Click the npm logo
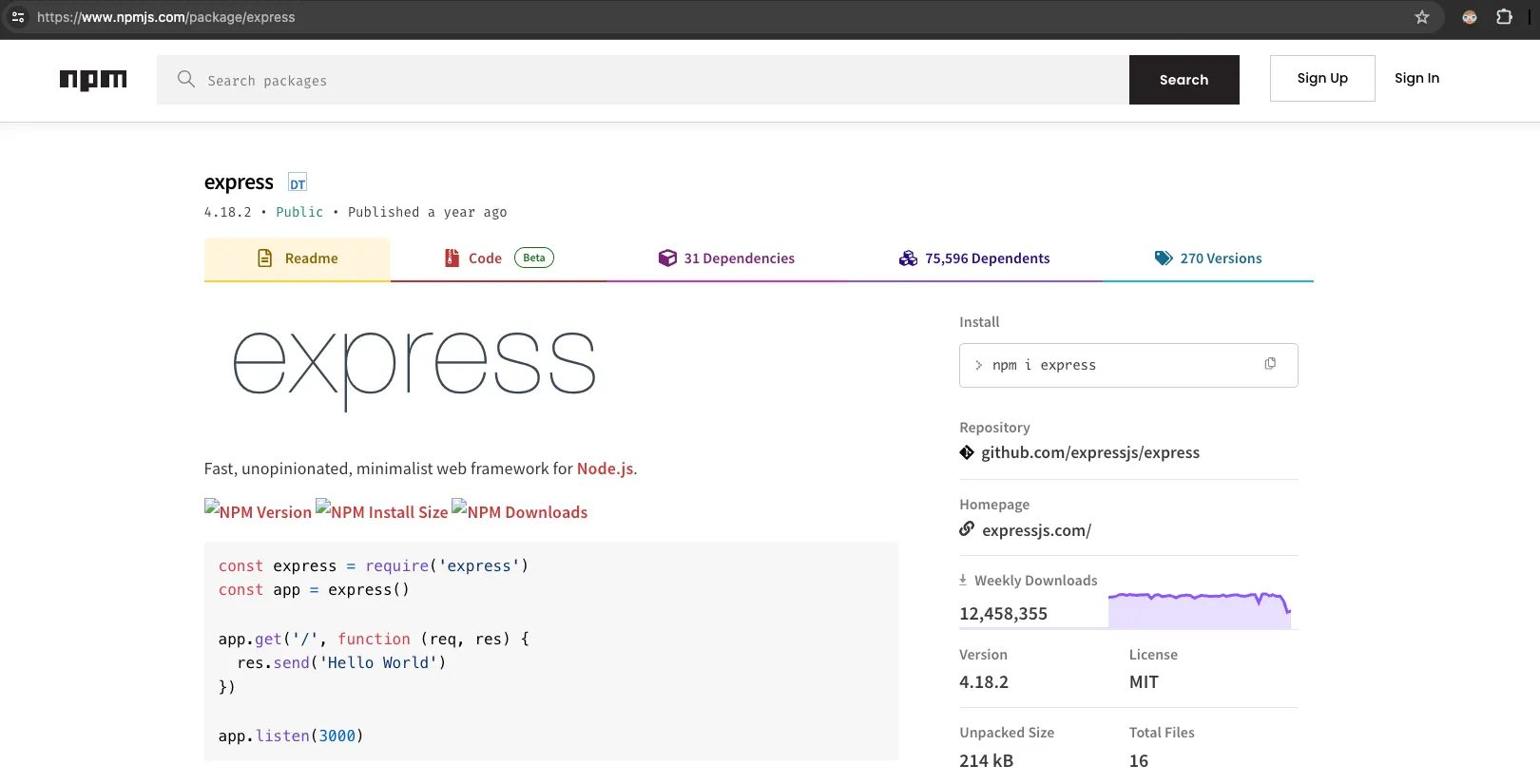This screenshot has width=1540, height=784. 93,80
